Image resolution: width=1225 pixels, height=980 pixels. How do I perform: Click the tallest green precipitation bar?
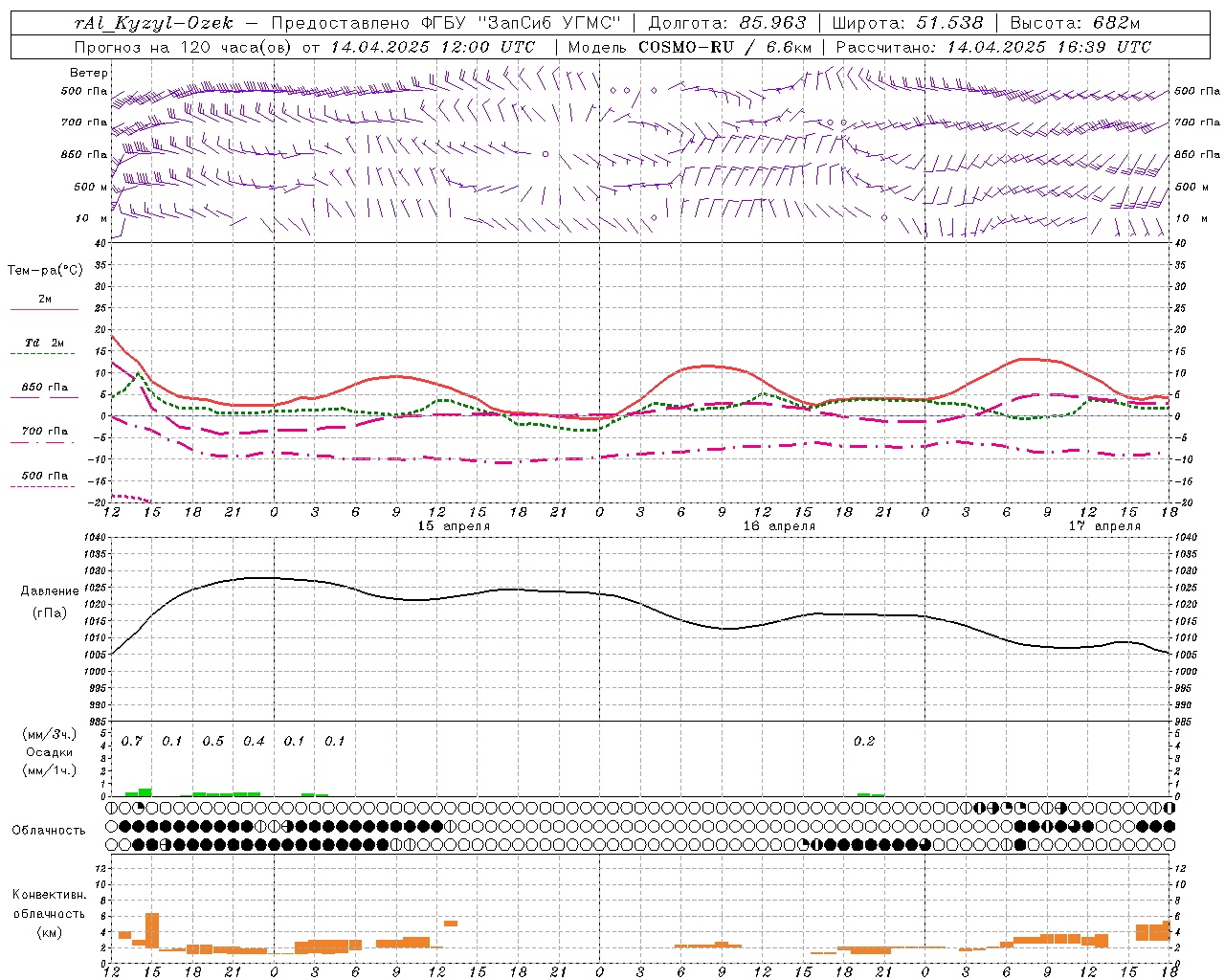[145, 792]
